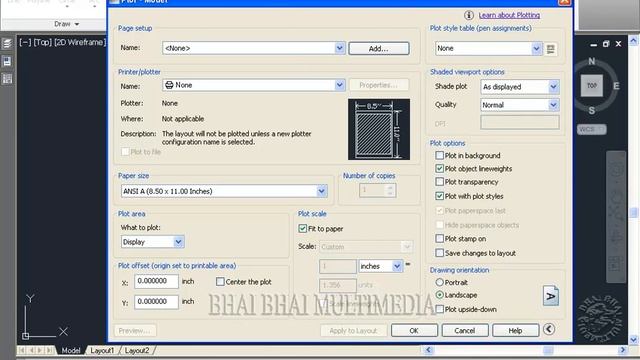Click the equals sign next to inches
The width and height of the screenshot is (640, 360).
pos(408,264)
